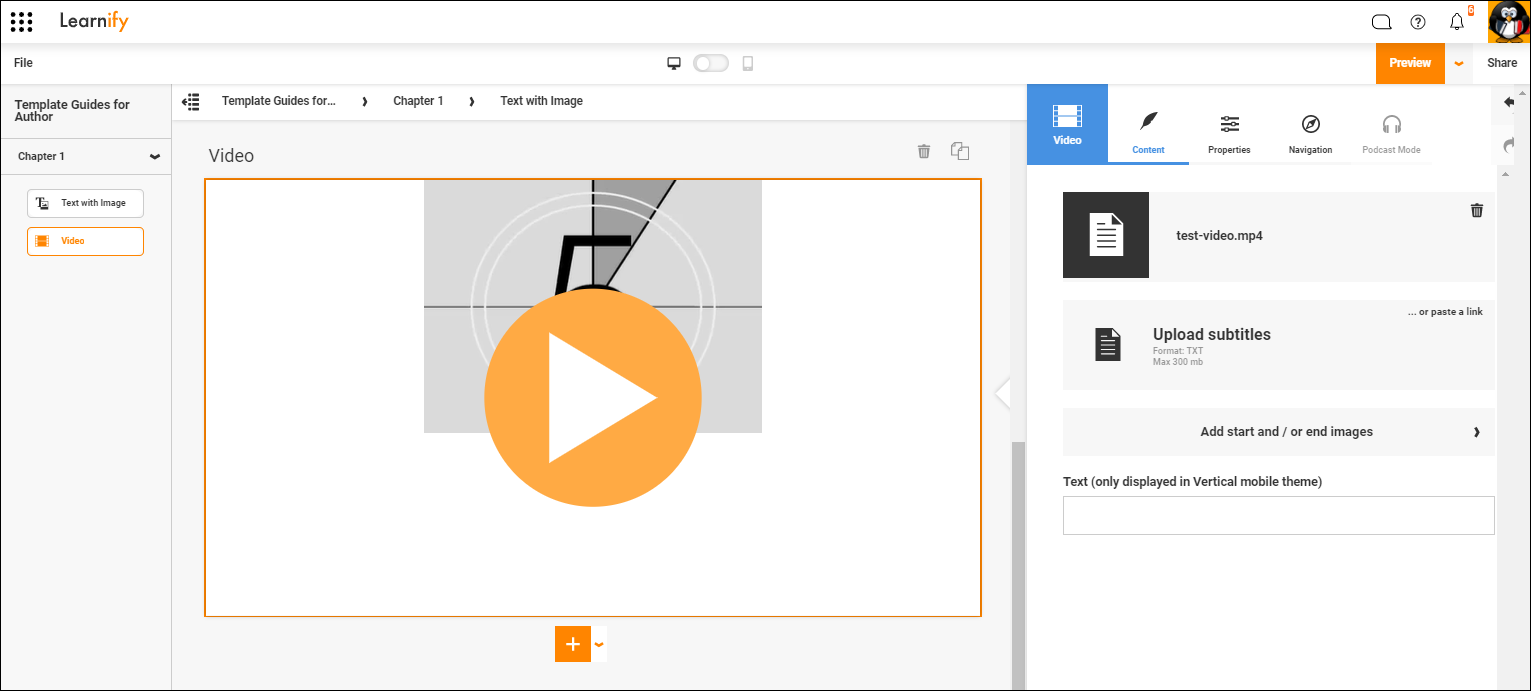Screen dimensions: 1531x691
Task: Click the subtitles document icon
Action: 1108,344
